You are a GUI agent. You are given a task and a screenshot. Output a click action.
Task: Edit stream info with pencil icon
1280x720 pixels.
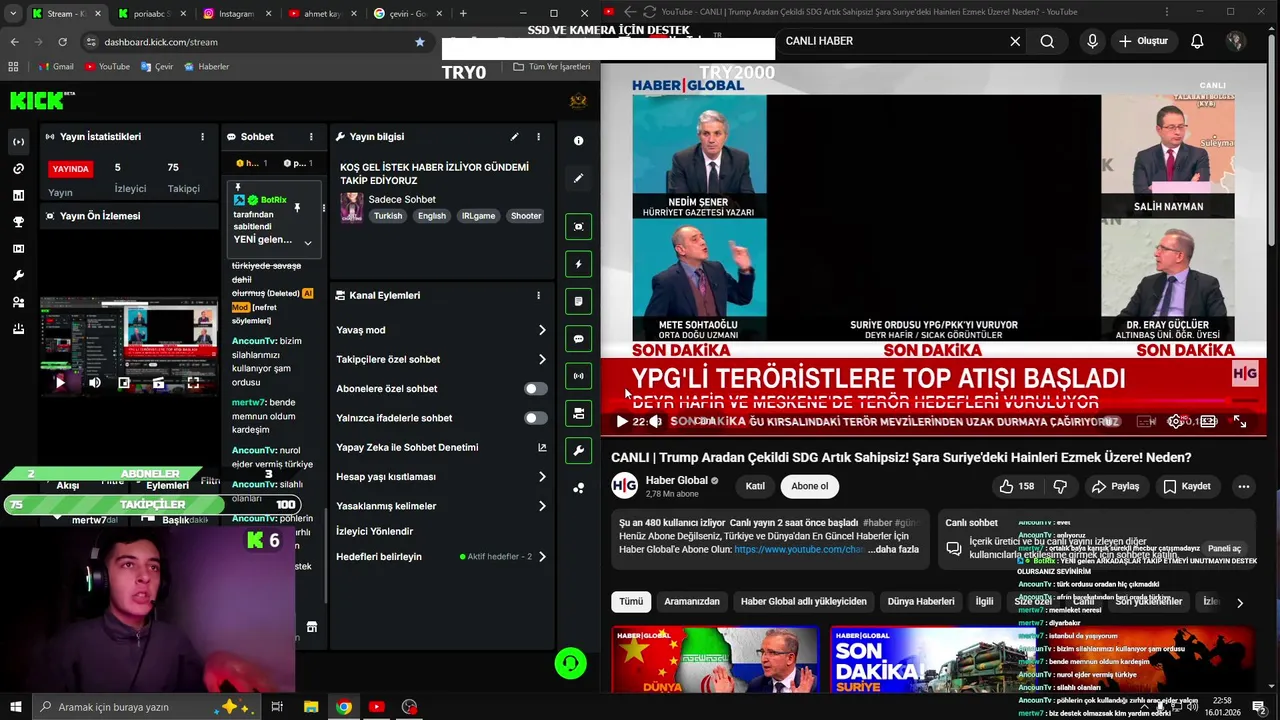coord(514,137)
